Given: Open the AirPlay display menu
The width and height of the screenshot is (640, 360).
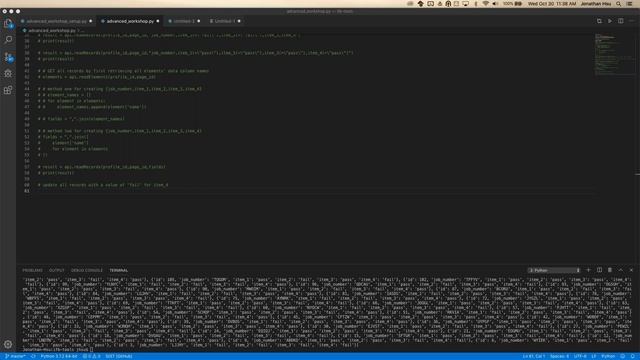Looking at the screenshot, I should coord(466,4).
